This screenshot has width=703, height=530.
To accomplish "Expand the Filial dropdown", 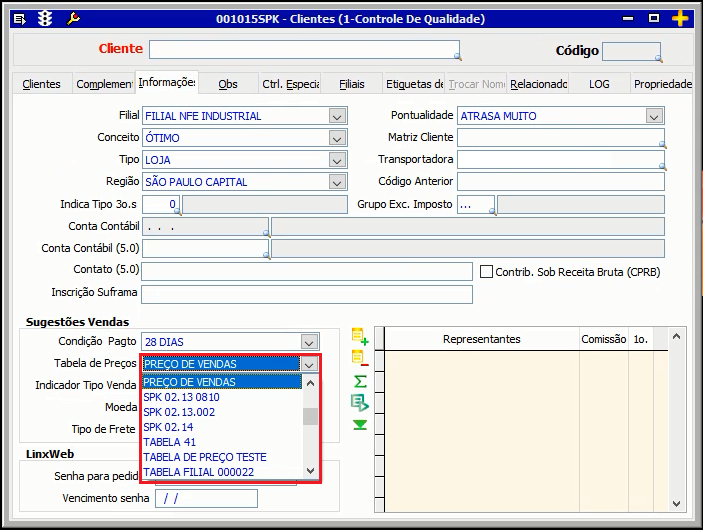I will coord(337,116).
